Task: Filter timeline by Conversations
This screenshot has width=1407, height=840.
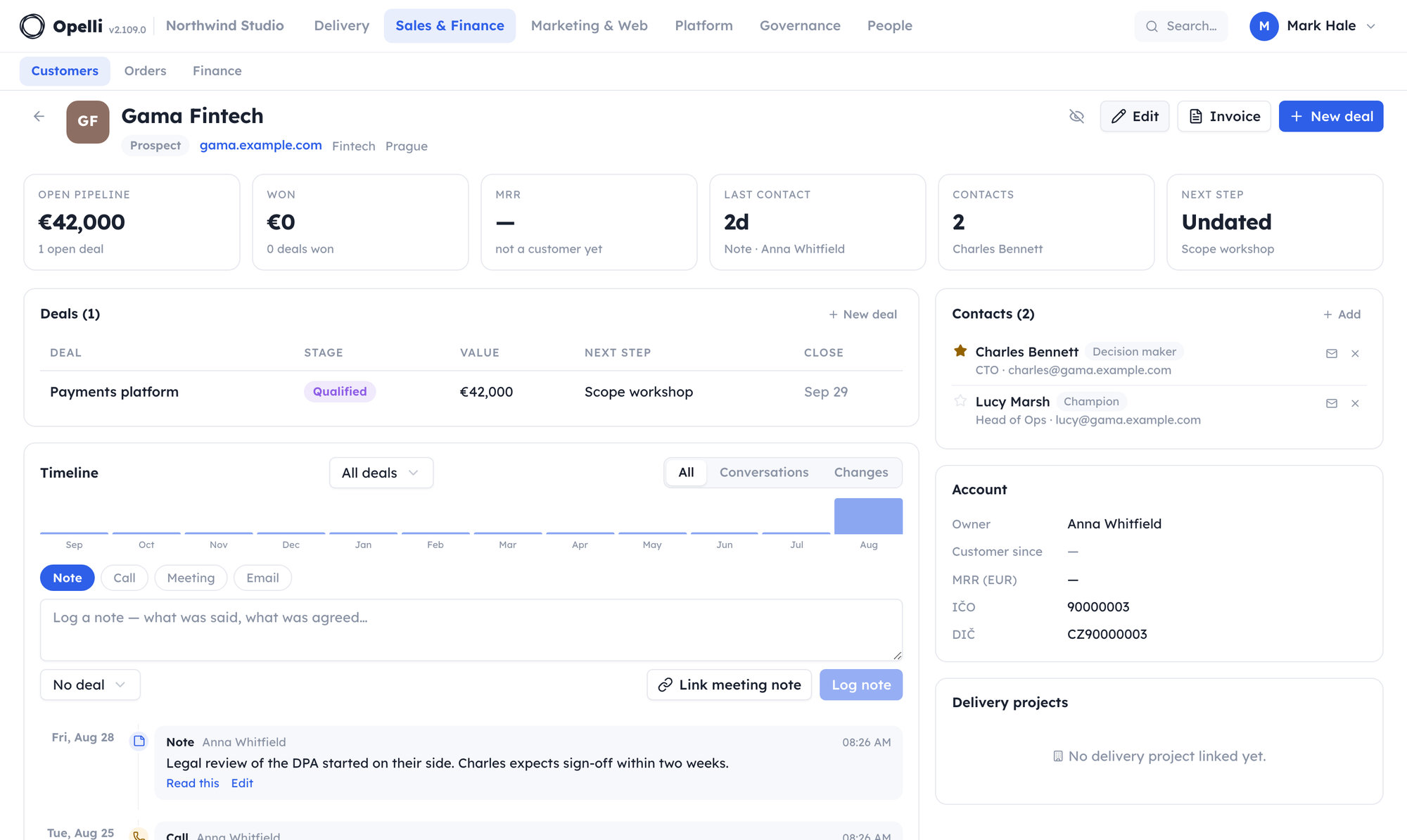Action: [764, 473]
